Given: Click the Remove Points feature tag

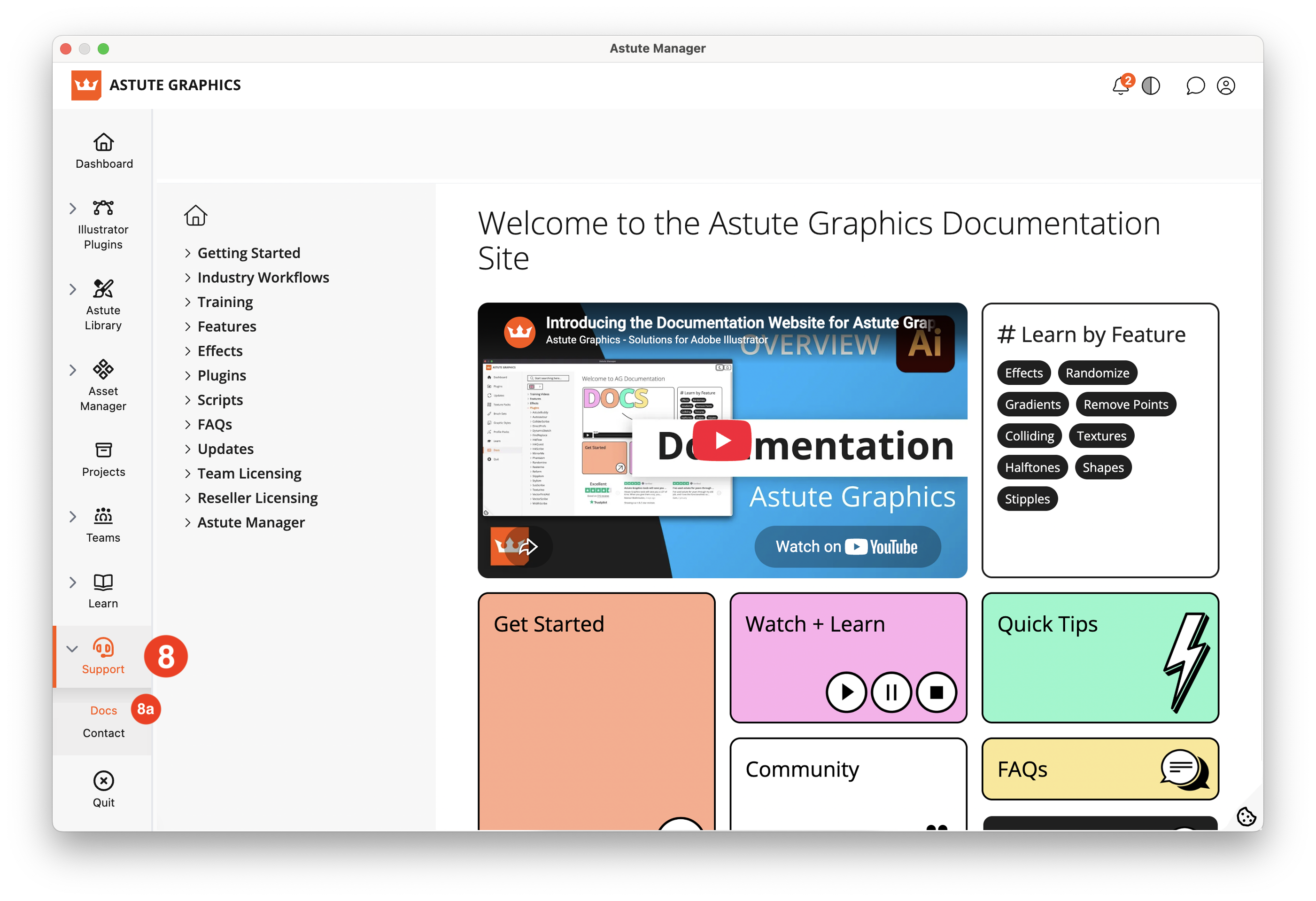Looking at the screenshot, I should (1125, 404).
